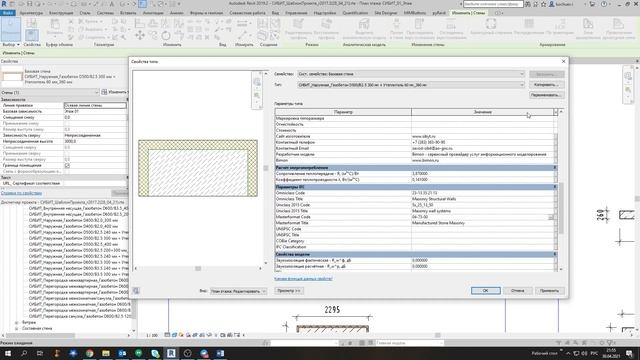Screen dimensions: 640x360
Task: Click the title bar search input field
Action: [493, 4]
